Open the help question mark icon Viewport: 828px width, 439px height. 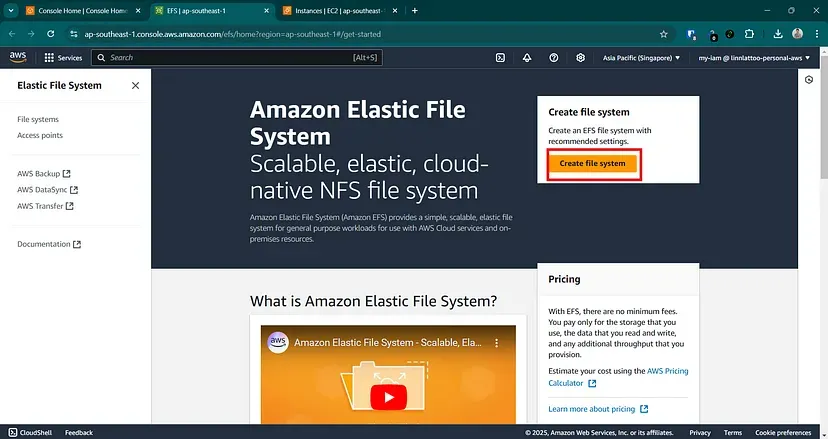pyautogui.click(x=553, y=58)
